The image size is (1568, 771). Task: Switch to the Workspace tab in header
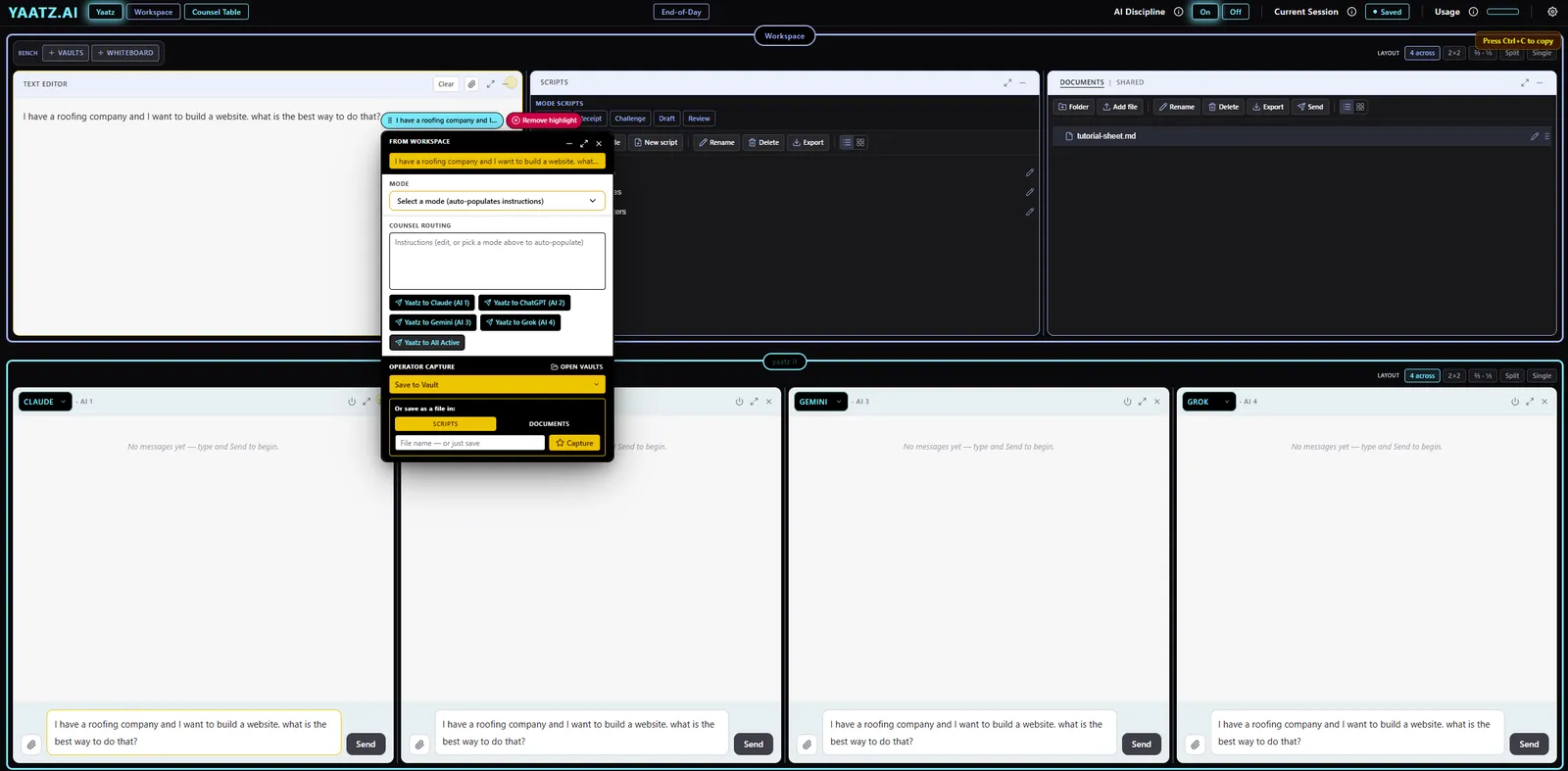[x=153, y=12]
